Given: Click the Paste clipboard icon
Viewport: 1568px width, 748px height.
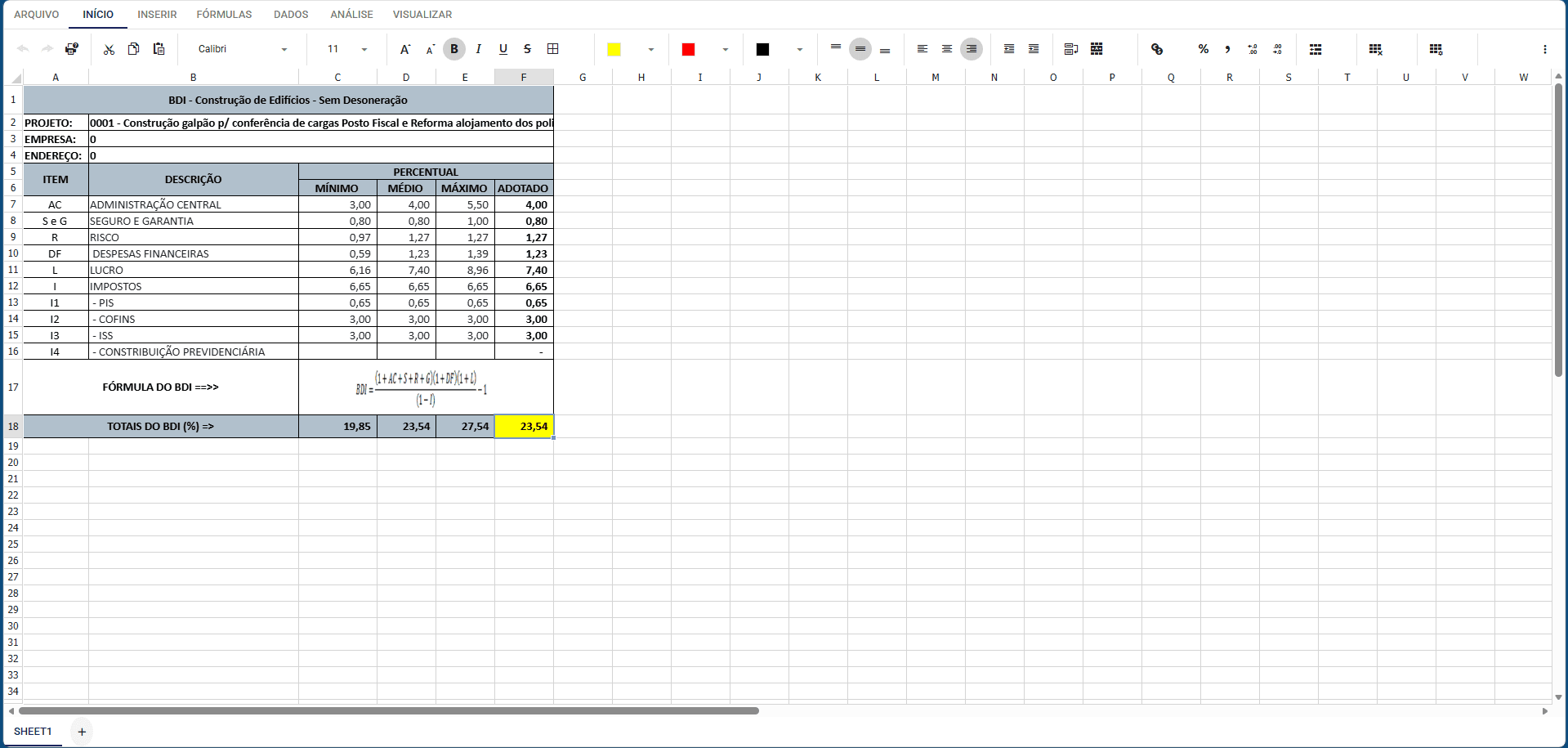Looking at the screenshot, I should coord(159,49).
